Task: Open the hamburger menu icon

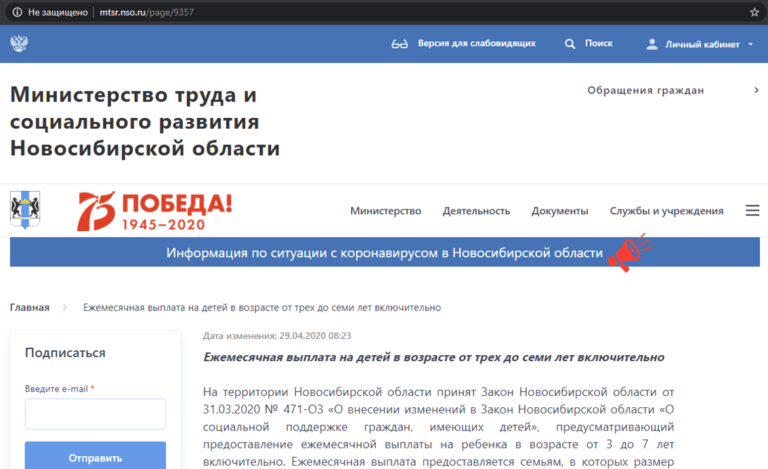Action: 752,211
